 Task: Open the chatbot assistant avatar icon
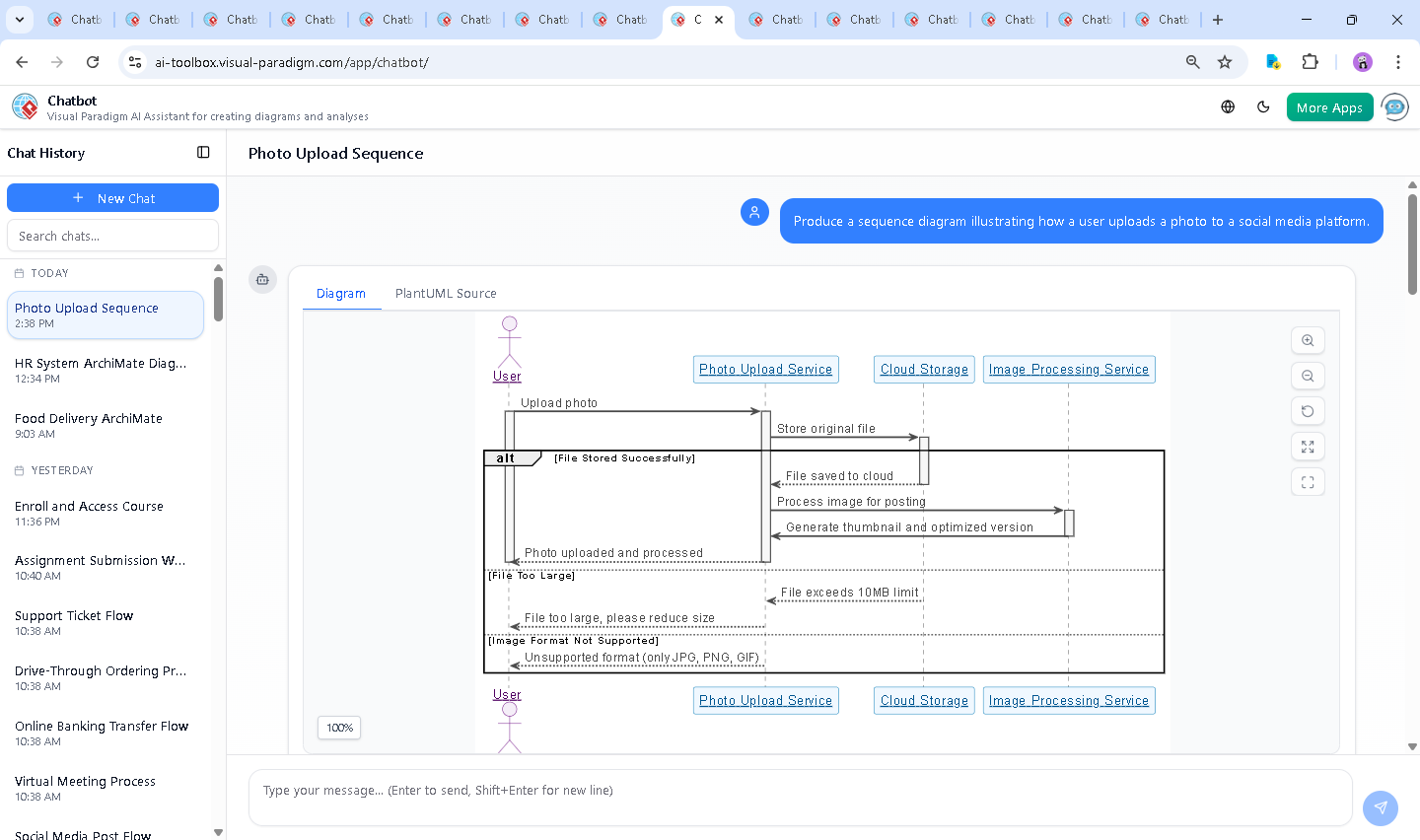click(1395, 107)
